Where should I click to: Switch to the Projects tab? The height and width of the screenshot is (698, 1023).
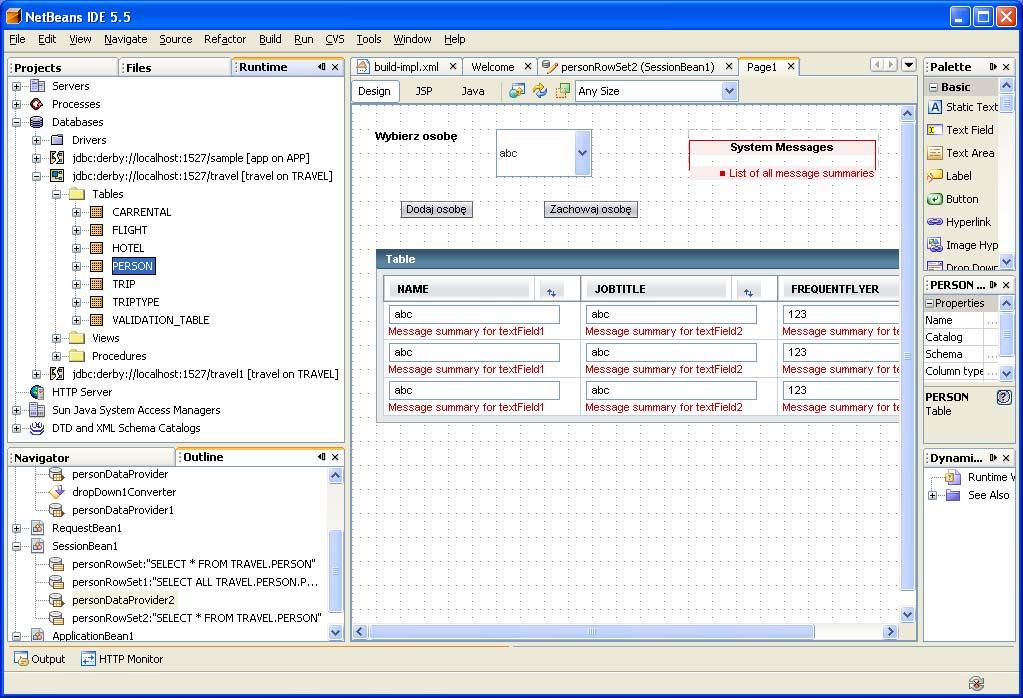point(63,67)
